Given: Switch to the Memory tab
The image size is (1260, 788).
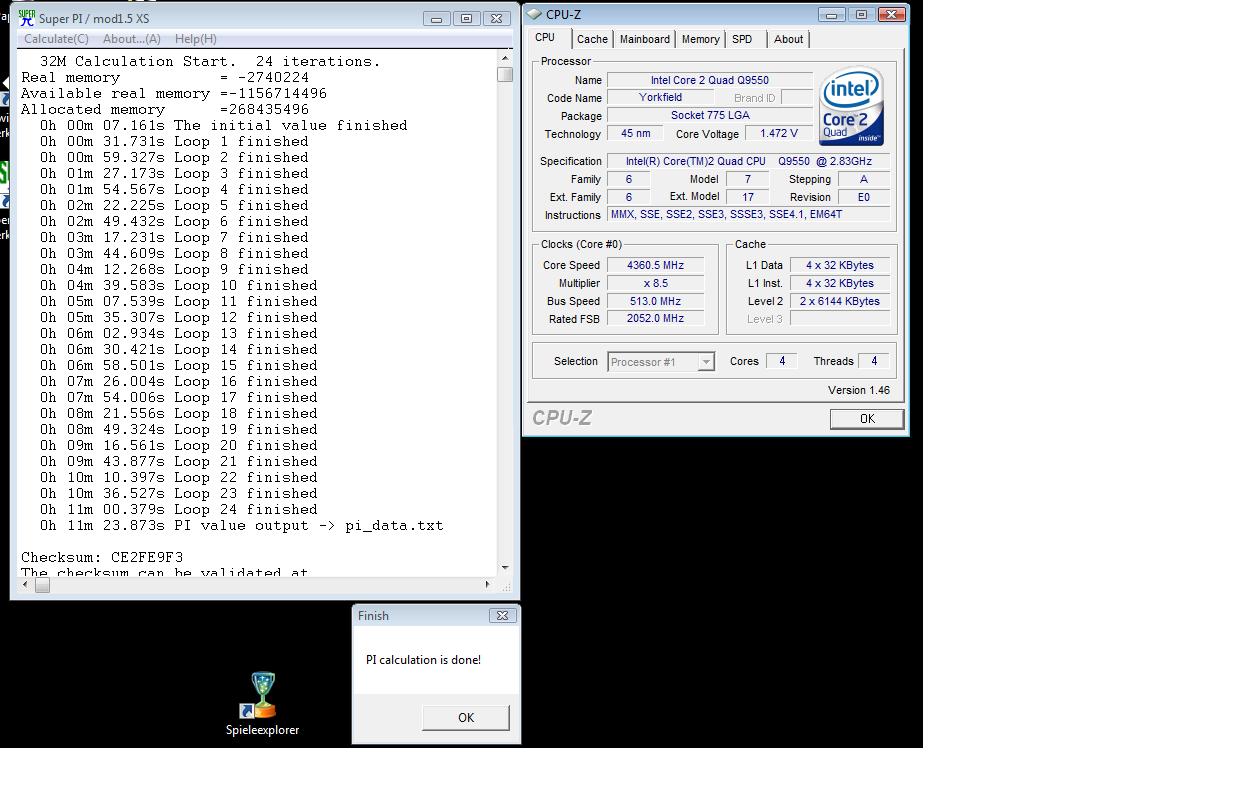Looking at the screenshot, I should tap(700, 39).
